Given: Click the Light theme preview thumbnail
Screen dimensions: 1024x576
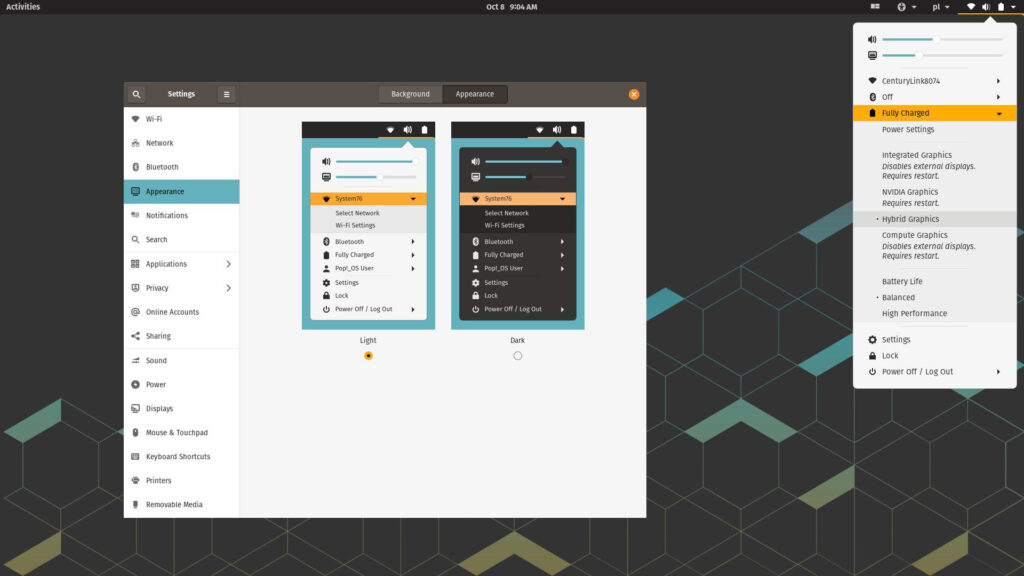Looking at the screenshot, I should (x=368, y=225).
